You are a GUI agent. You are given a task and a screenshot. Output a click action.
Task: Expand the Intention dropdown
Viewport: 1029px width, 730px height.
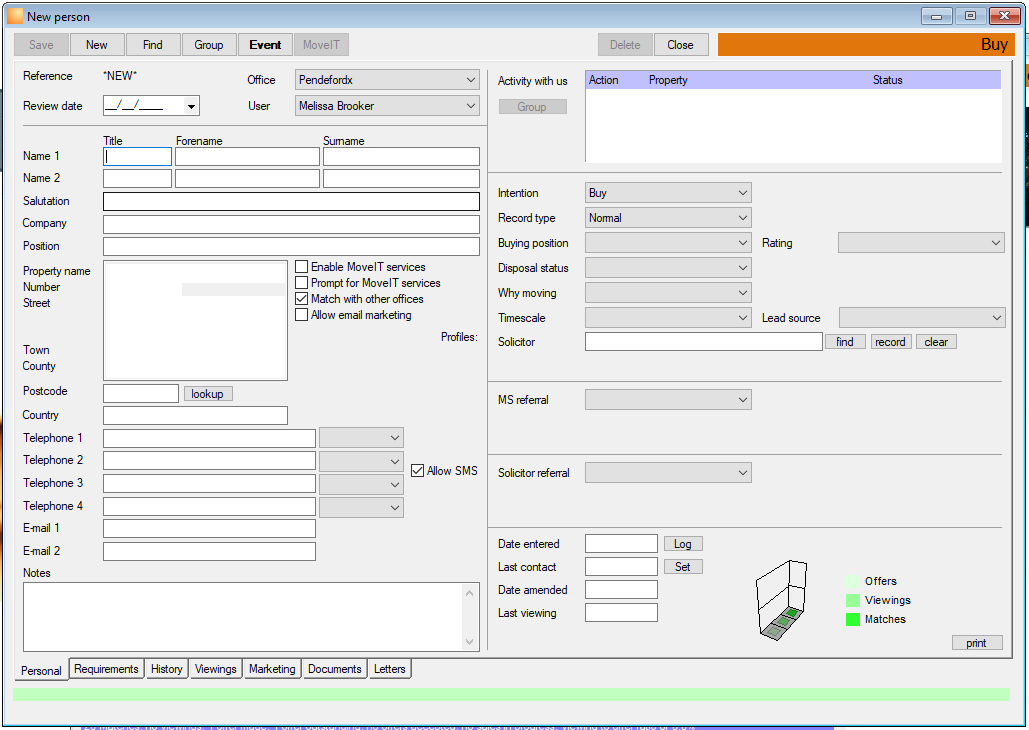pyautogui.click(x=668, y=193)
